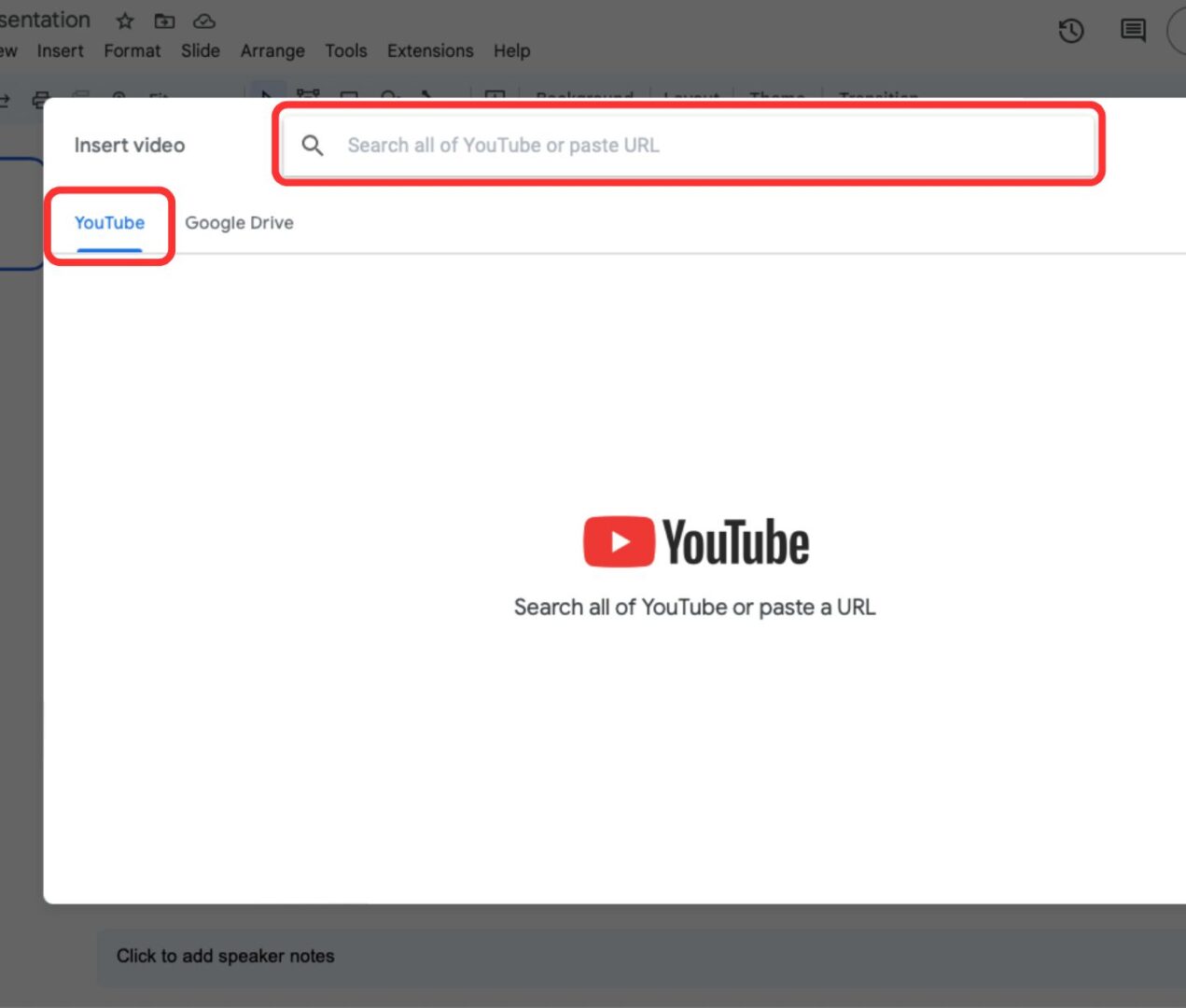Click the Theme button in the toolbar

(x=777, y=94)
